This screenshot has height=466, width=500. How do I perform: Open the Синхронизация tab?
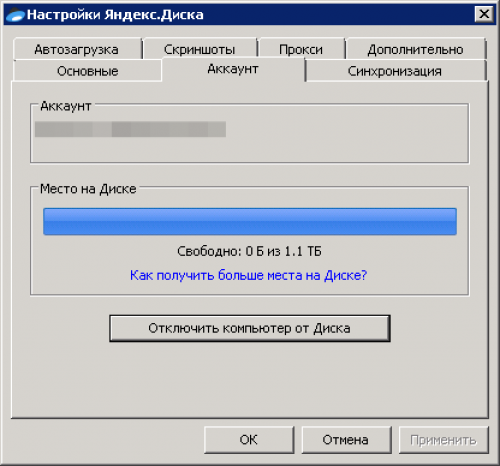point(395,71)
